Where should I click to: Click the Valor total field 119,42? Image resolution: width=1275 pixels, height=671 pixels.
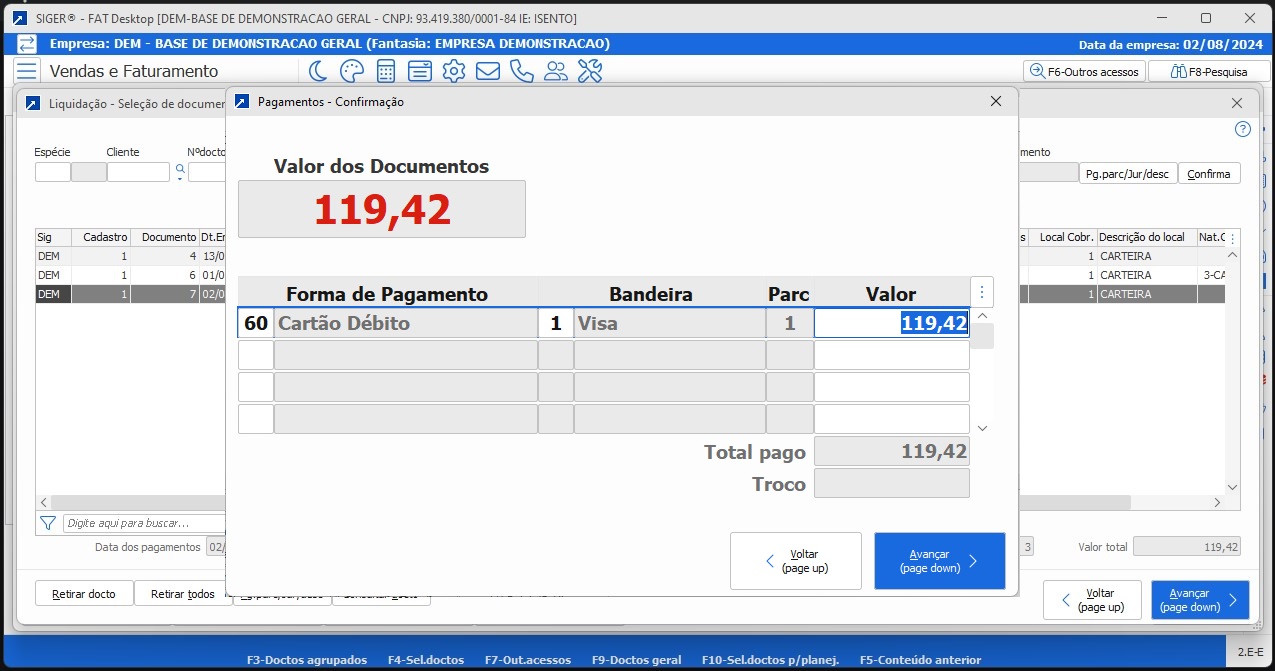(1187, 547)
